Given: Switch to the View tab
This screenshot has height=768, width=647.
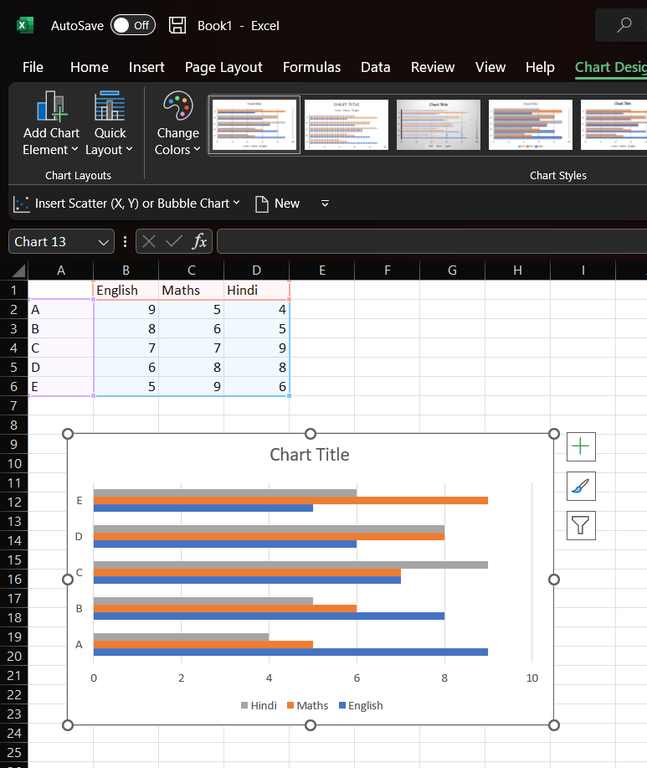Looking at the screenshot, I should 490,67.
